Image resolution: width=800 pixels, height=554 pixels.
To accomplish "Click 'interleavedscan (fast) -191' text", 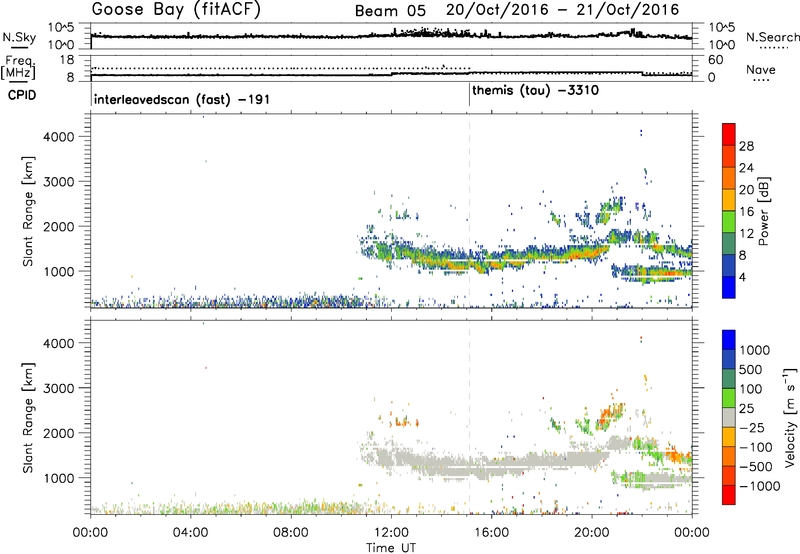I will click(182, 99).
